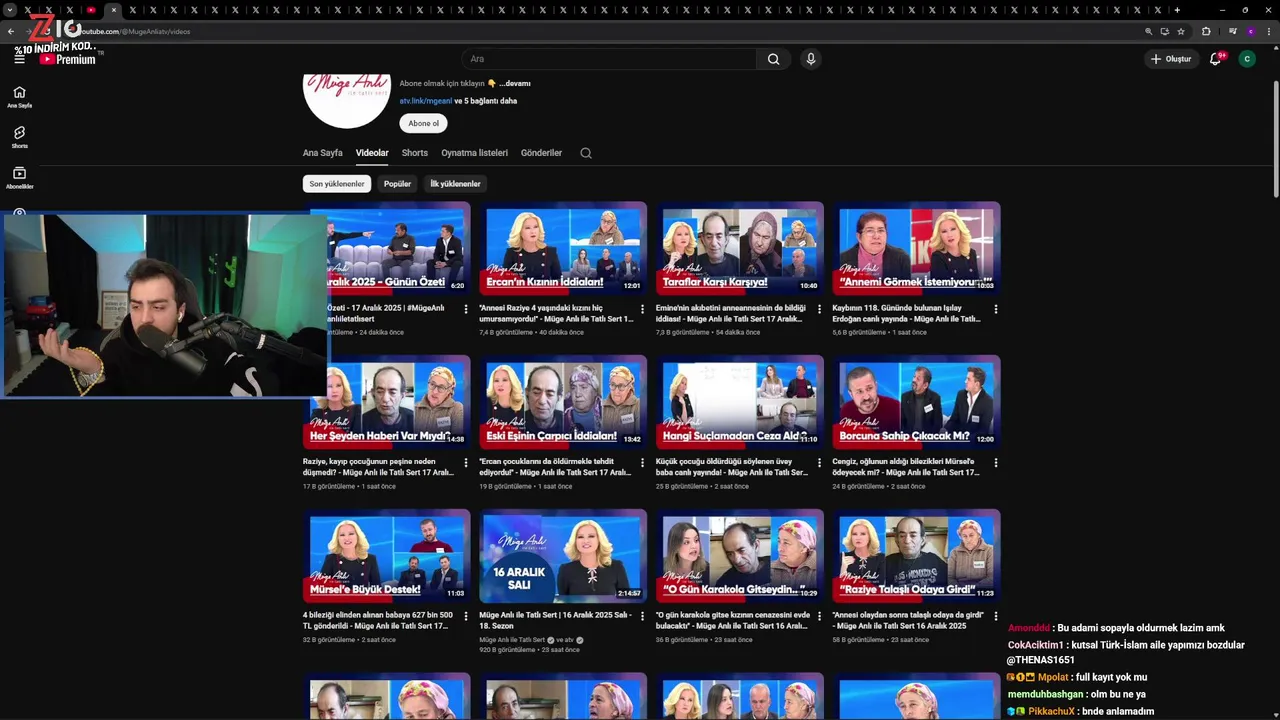
Task: Open Shorts from the left sidebar
Action: [x=19, y=137]
